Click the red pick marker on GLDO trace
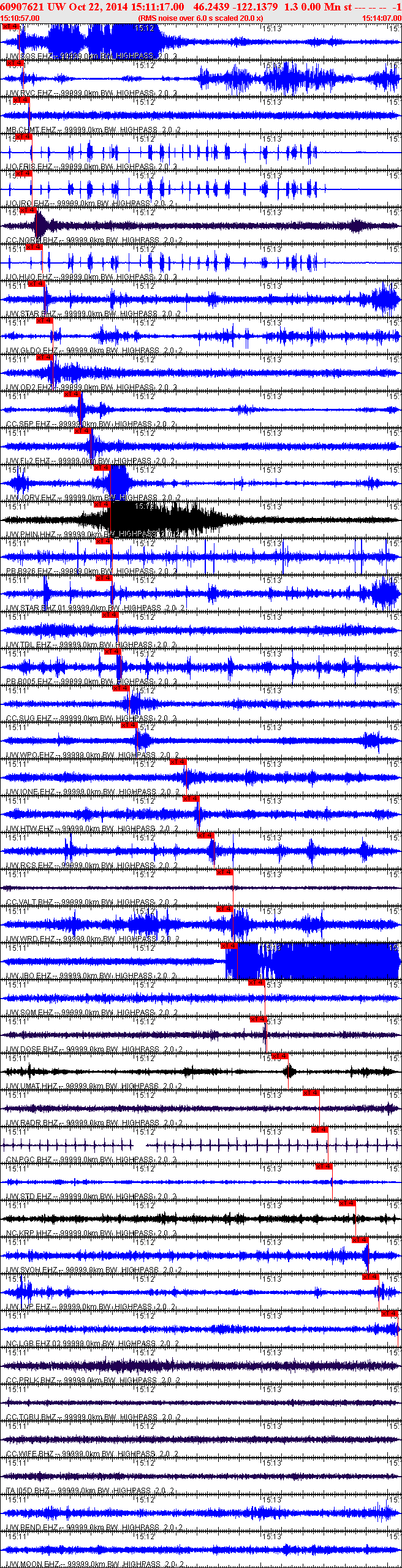The height and width of the screenshot is (1568, 402). point(45,320)
